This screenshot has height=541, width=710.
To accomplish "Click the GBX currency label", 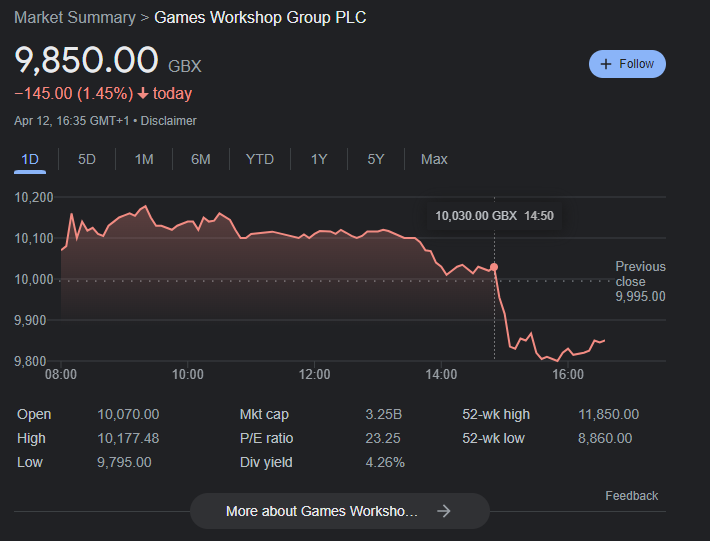I will click(x=185, y=67).
